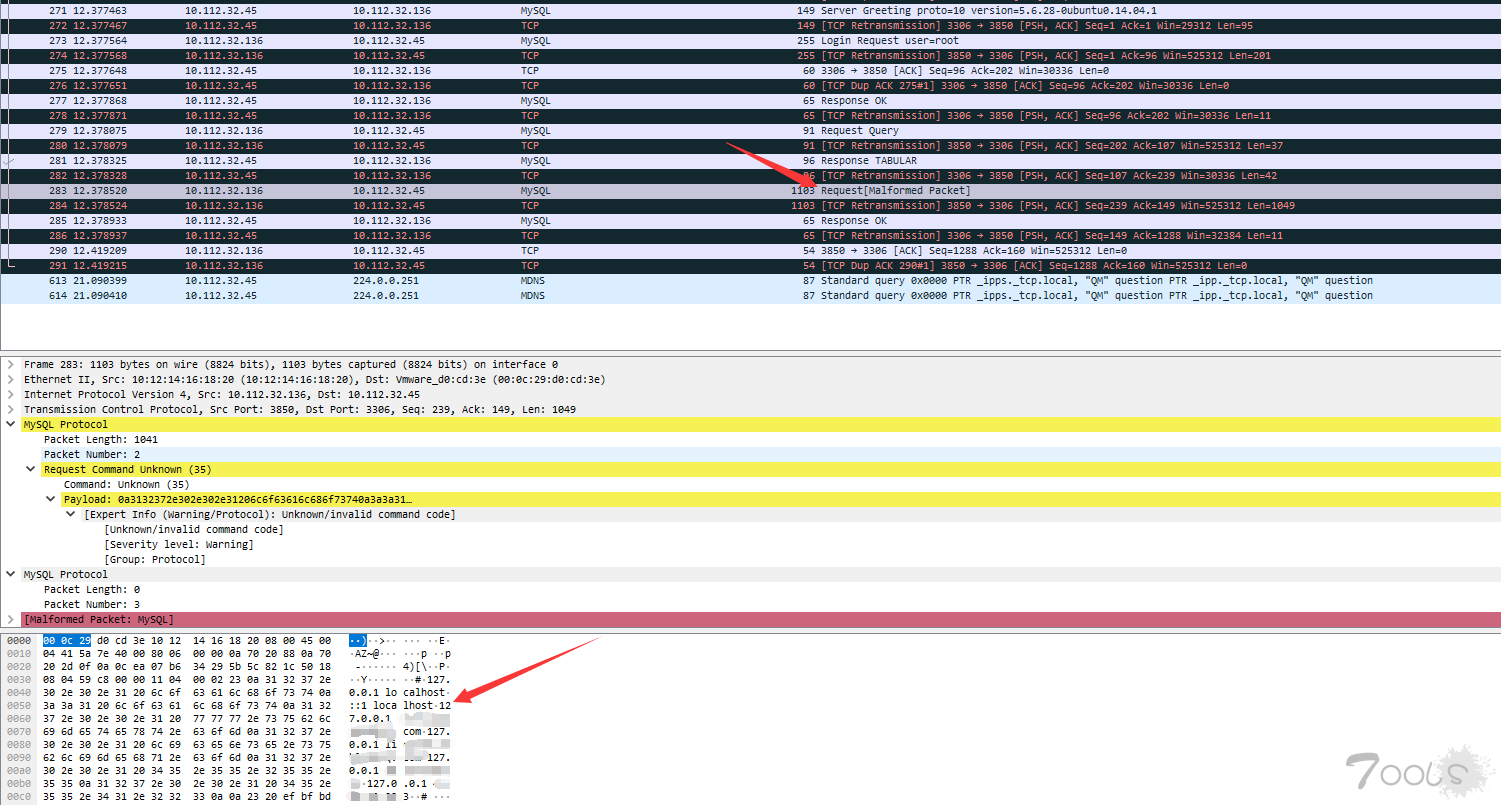Select packet 614 MDNS query row
The height and width of the screenshot is (805, 1501).
tap(750, 295)
